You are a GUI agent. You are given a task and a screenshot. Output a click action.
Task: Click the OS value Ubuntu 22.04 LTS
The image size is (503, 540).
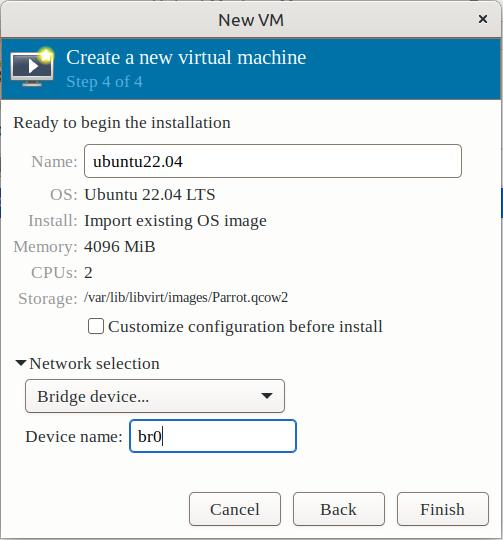pyautogui.click(x=150, y=195)
